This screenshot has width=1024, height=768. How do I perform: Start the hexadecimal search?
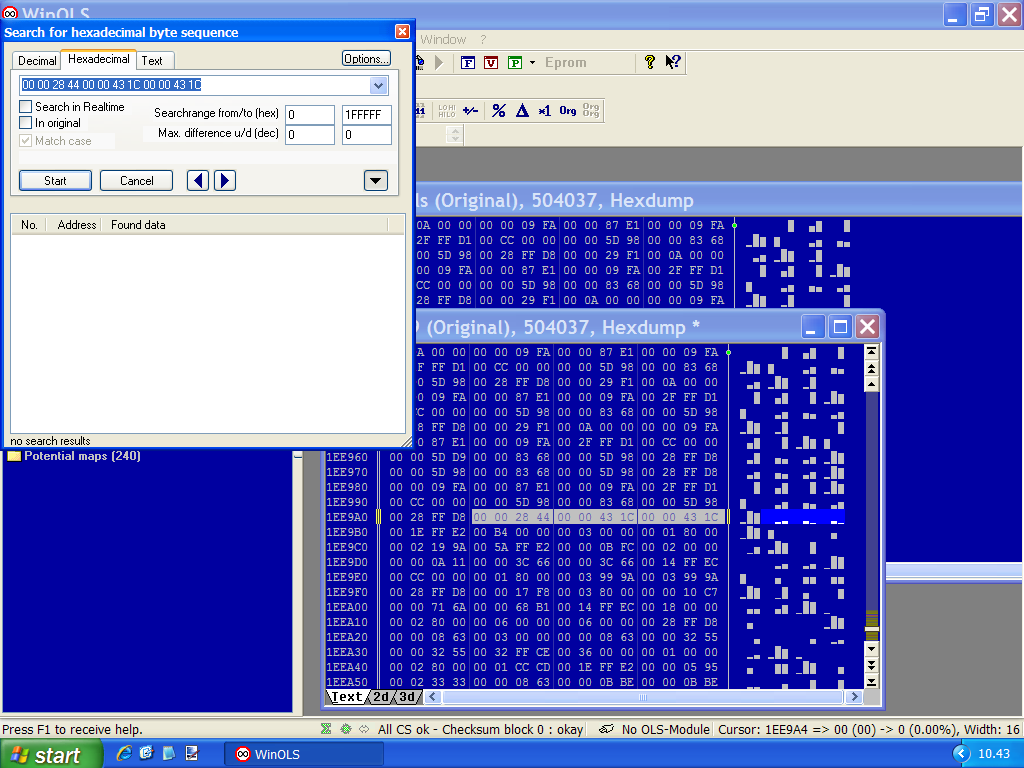(x=56, y=181)
